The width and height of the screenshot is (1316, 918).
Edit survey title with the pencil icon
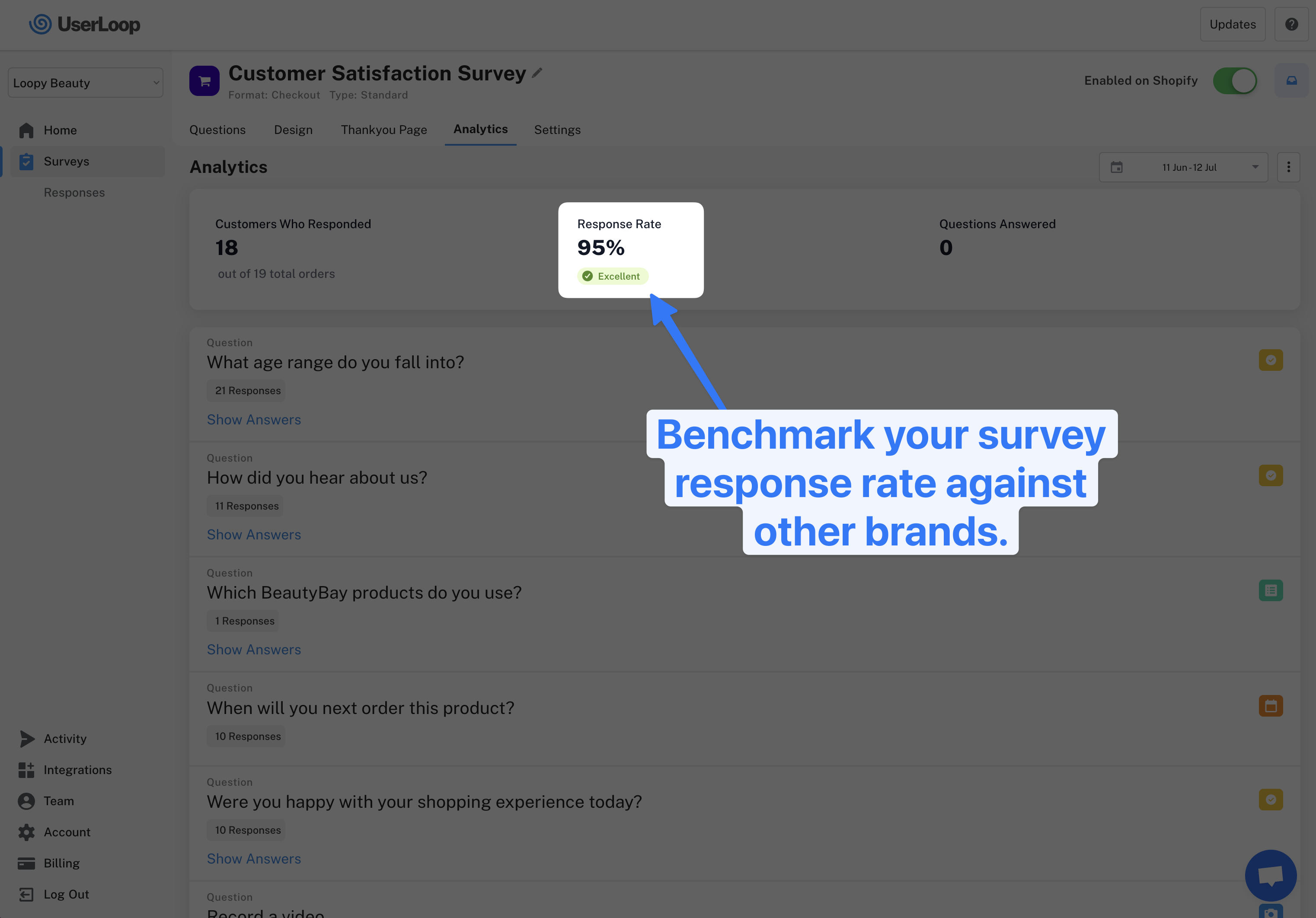coord(537,73)
